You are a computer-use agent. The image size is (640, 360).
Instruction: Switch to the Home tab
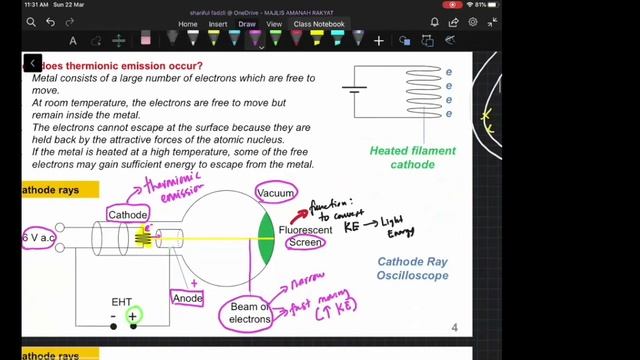188,24
